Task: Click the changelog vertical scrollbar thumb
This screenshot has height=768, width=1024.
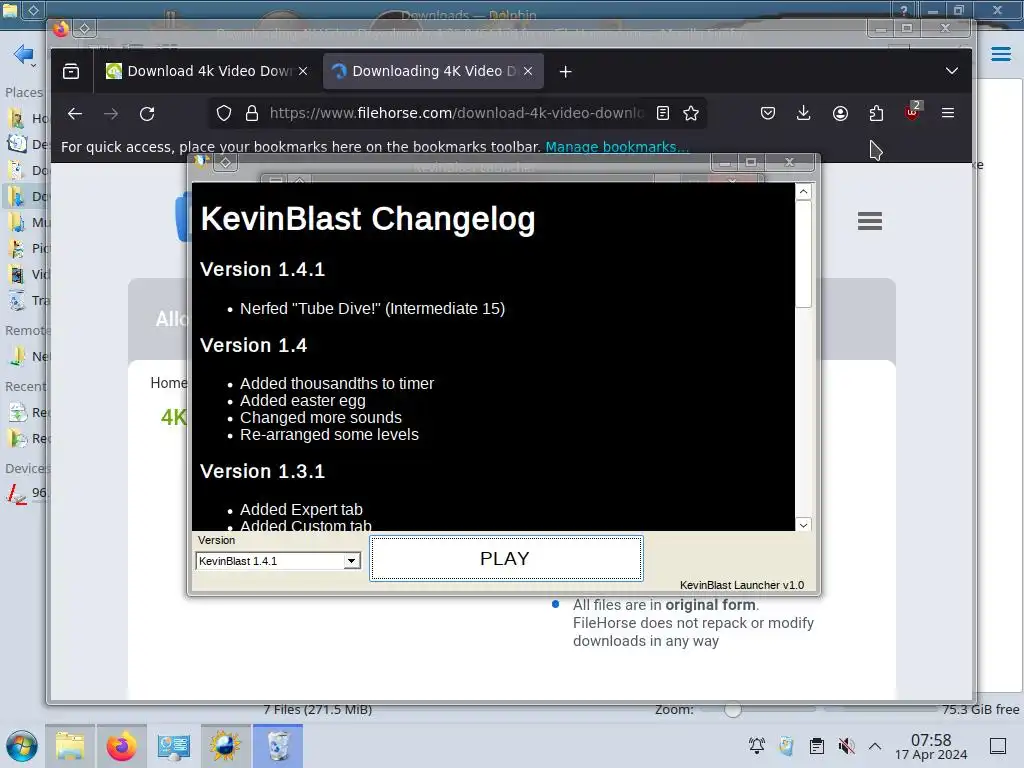Action: pos(803,253)
